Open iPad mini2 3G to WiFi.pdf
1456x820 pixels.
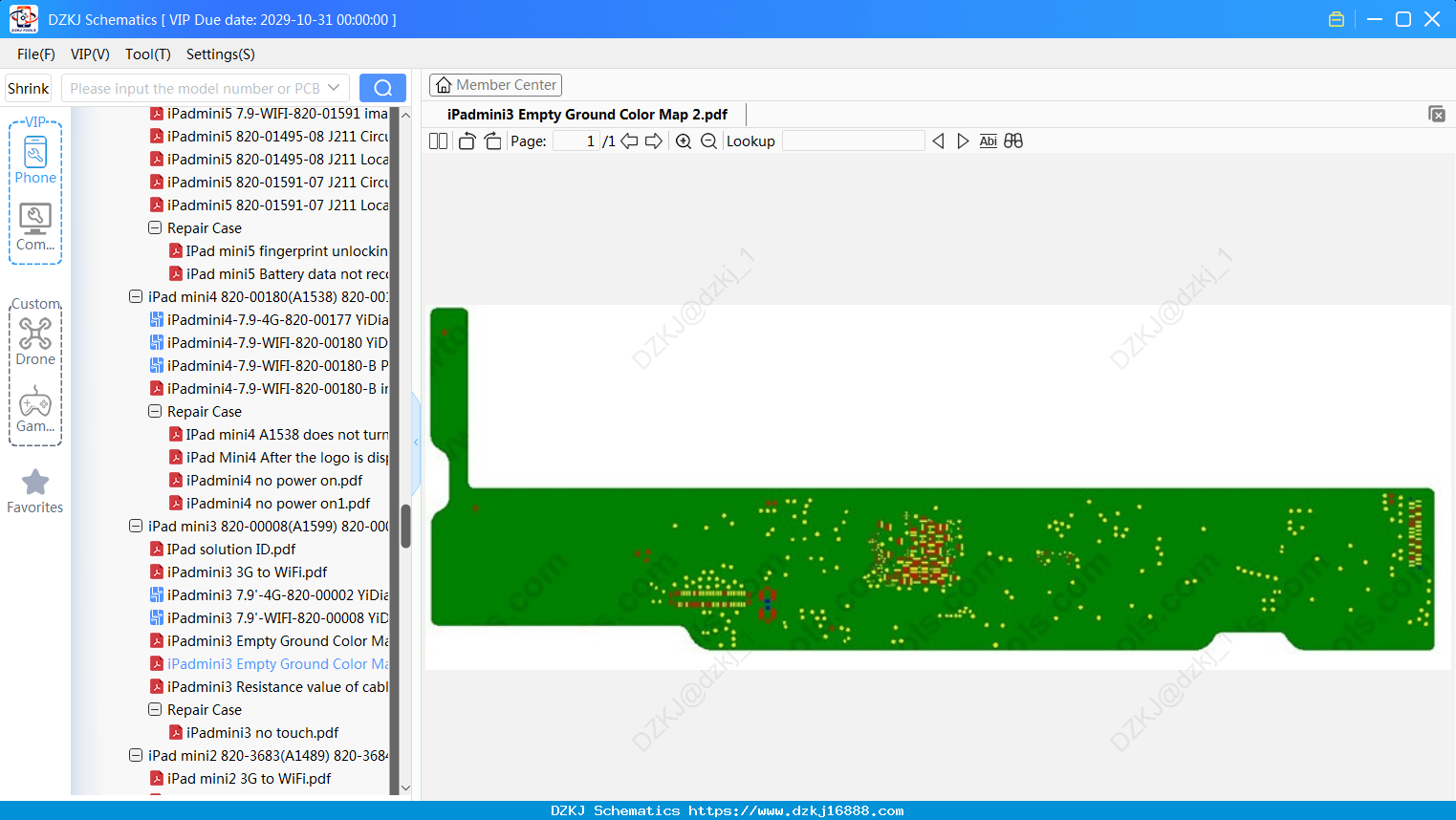[x=240, y=779]
